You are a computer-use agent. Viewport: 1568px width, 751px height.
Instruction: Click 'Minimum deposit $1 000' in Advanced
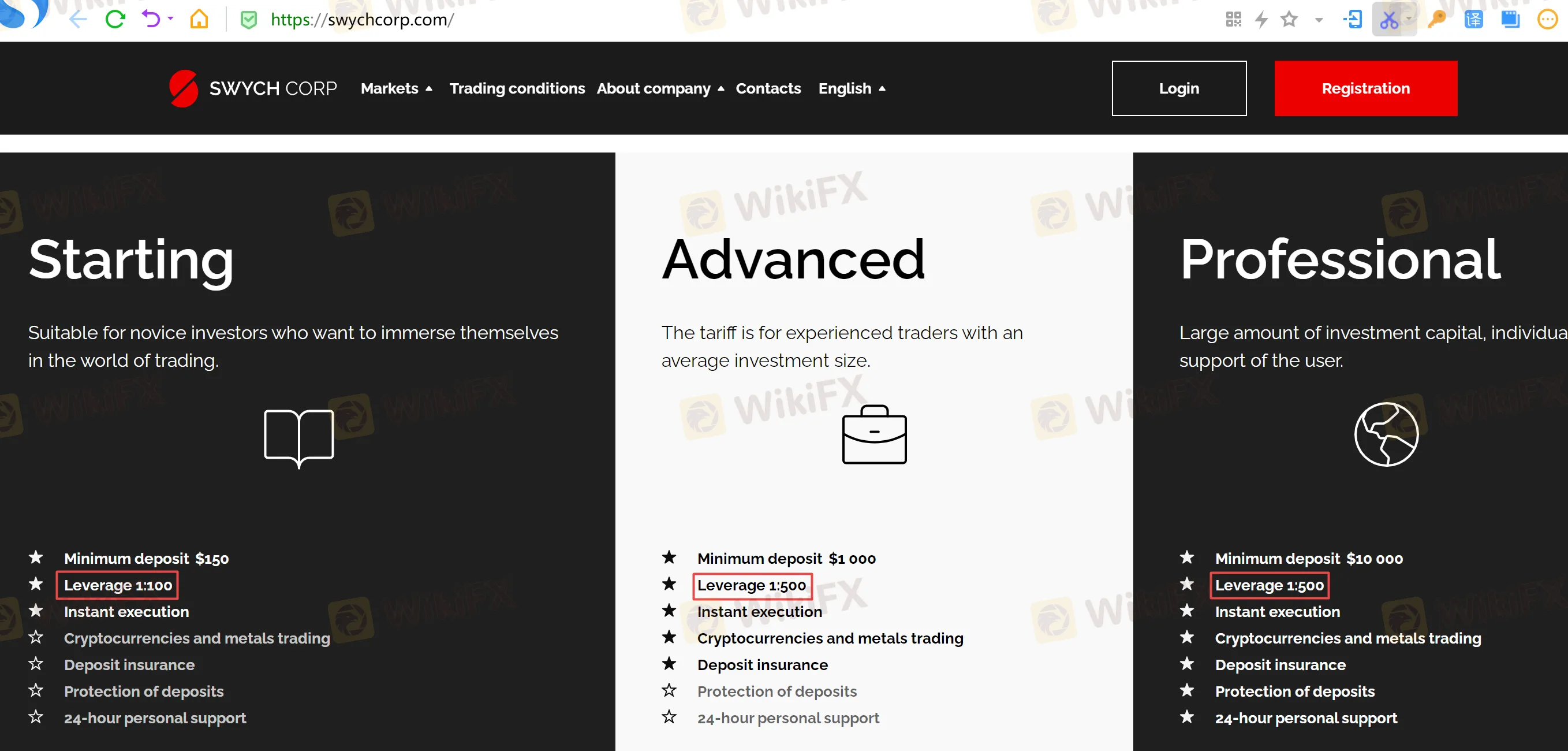[x=786, y=558]
